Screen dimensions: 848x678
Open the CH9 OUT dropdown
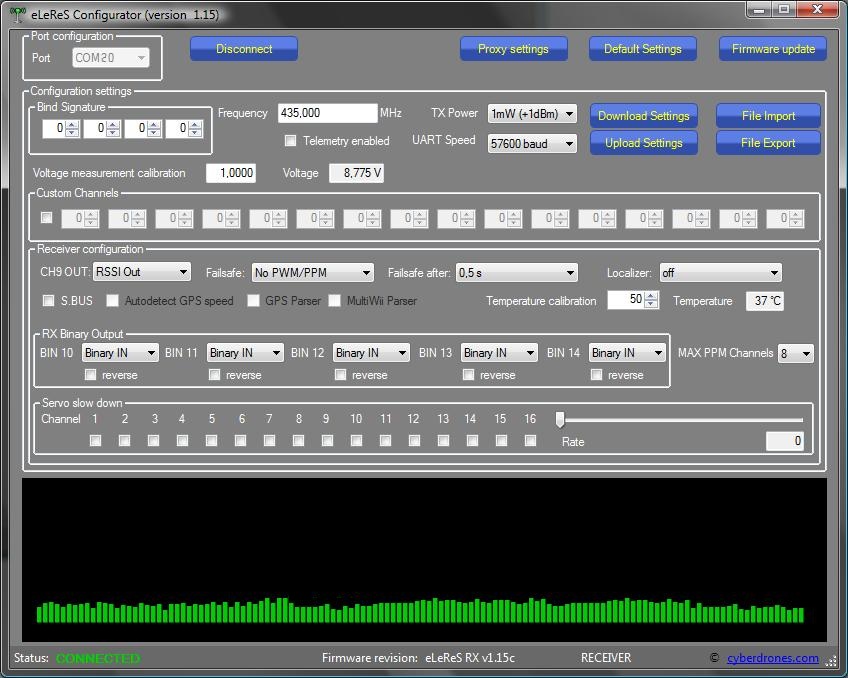coord(142,272)
